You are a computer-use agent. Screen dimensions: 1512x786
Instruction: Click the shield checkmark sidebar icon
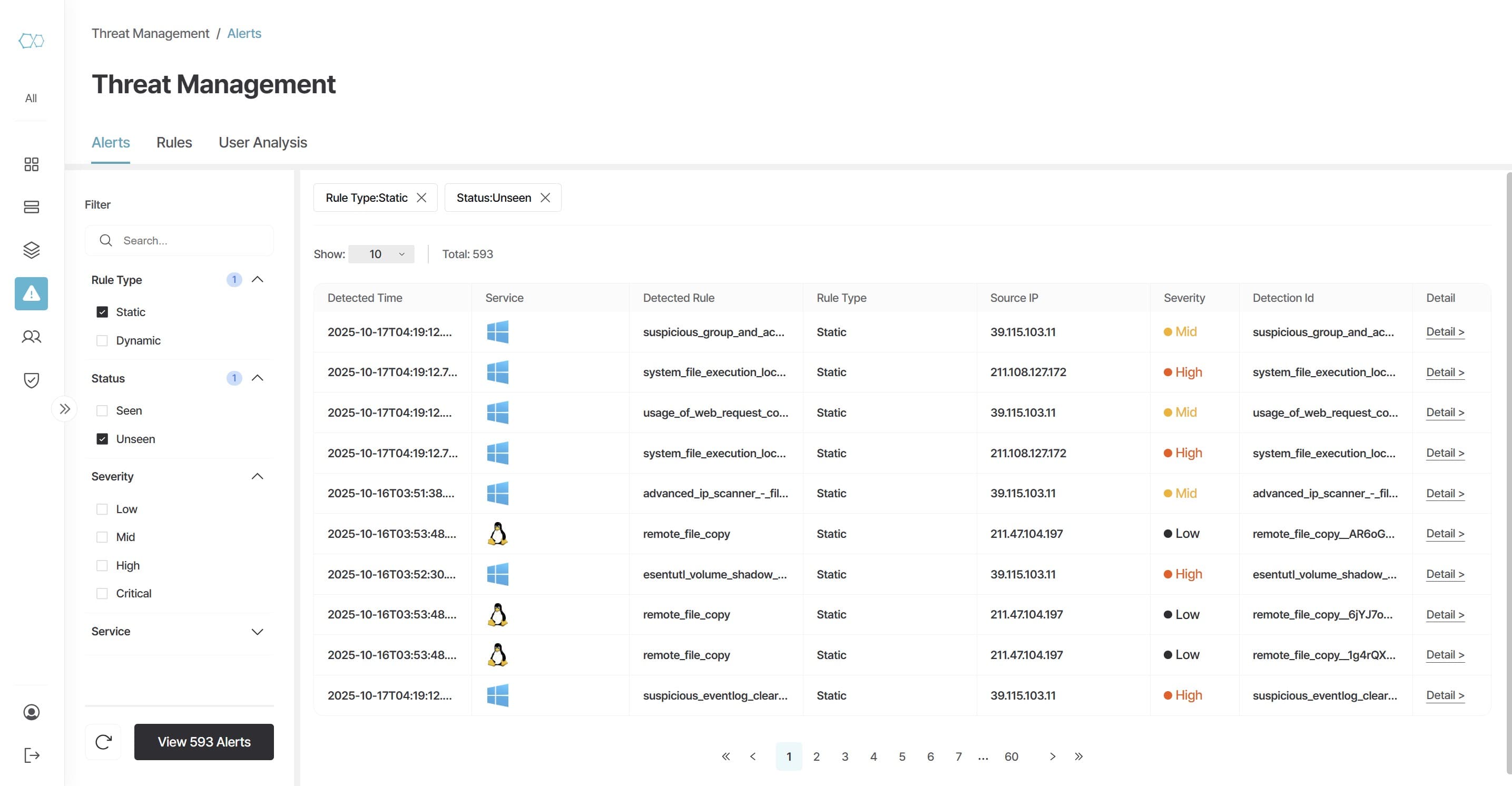[31, 380]
